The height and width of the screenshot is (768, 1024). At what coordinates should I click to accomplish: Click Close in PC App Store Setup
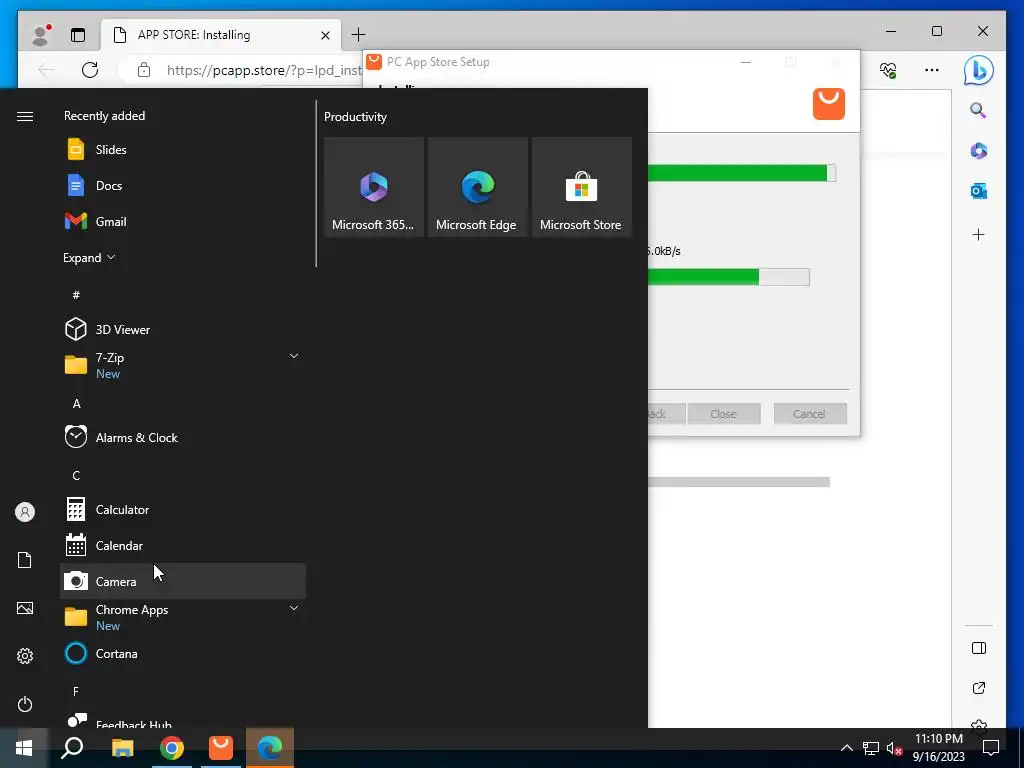[724, 413]
